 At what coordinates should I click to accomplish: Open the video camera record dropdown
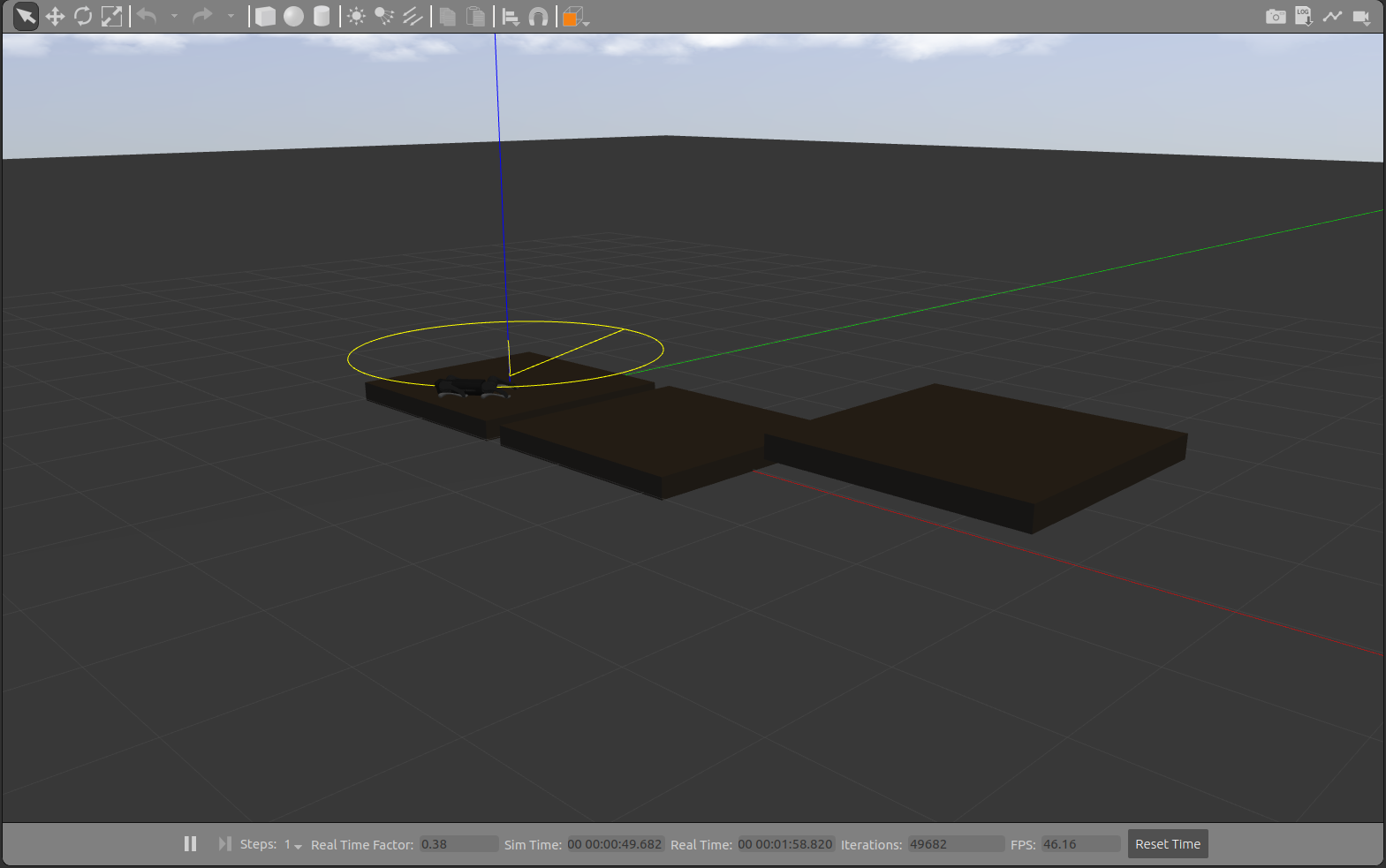(x=1361, y=17)
